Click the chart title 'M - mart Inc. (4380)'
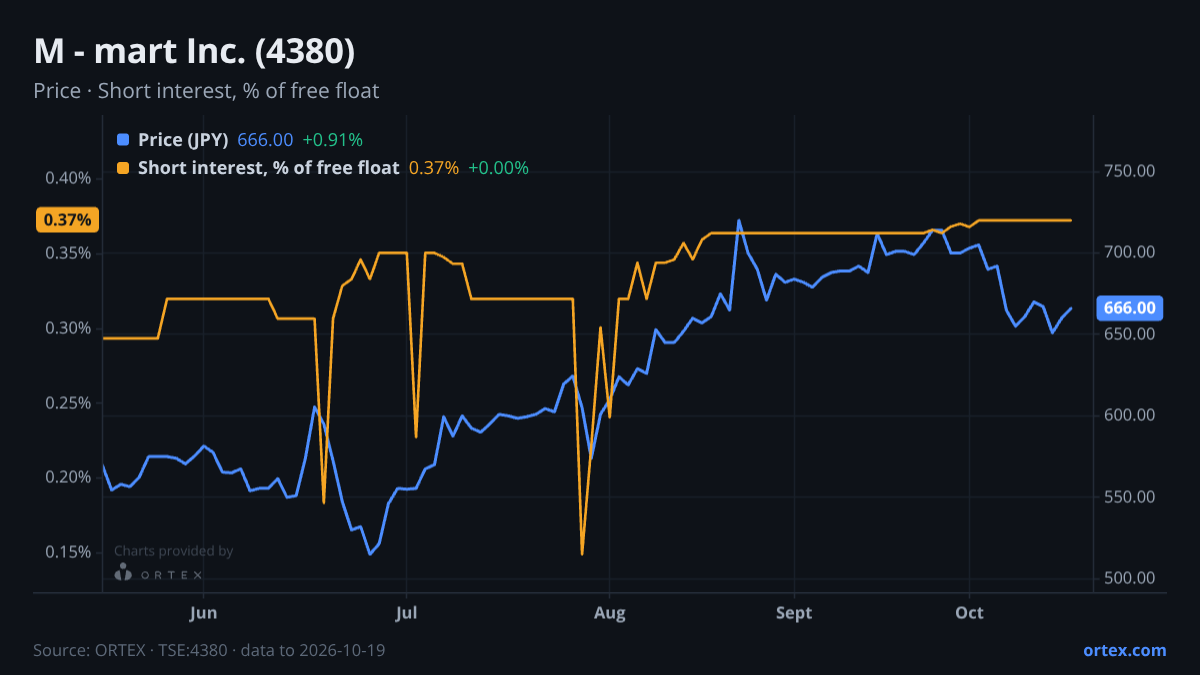The image size is (1200, 675). [x=194, y=50]
